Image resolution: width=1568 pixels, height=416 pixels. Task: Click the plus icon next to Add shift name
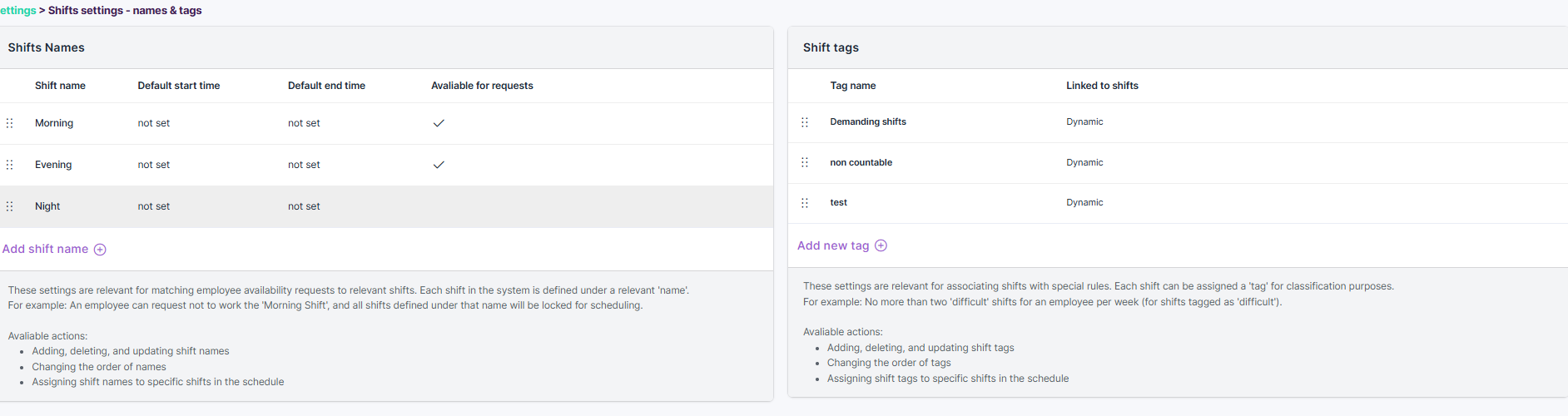pyautogui.click(x=100, y=250)
